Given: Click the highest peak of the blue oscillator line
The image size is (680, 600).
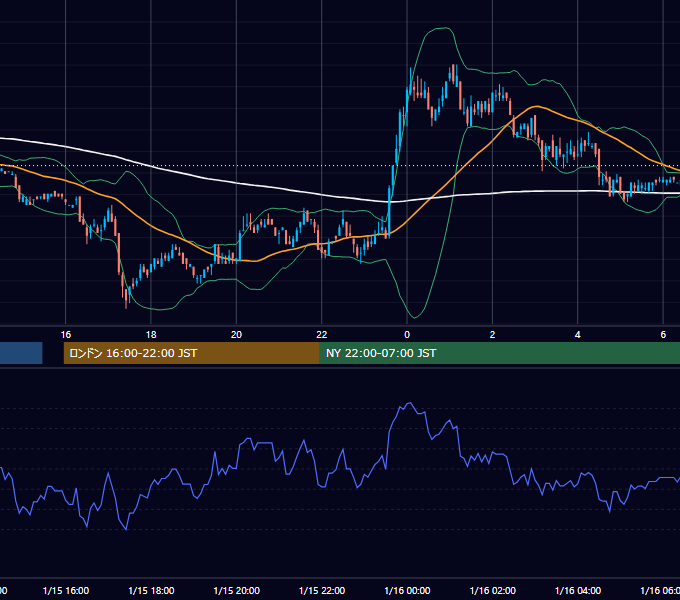Looking at the screenshot, I should click(x=409, y=403).
